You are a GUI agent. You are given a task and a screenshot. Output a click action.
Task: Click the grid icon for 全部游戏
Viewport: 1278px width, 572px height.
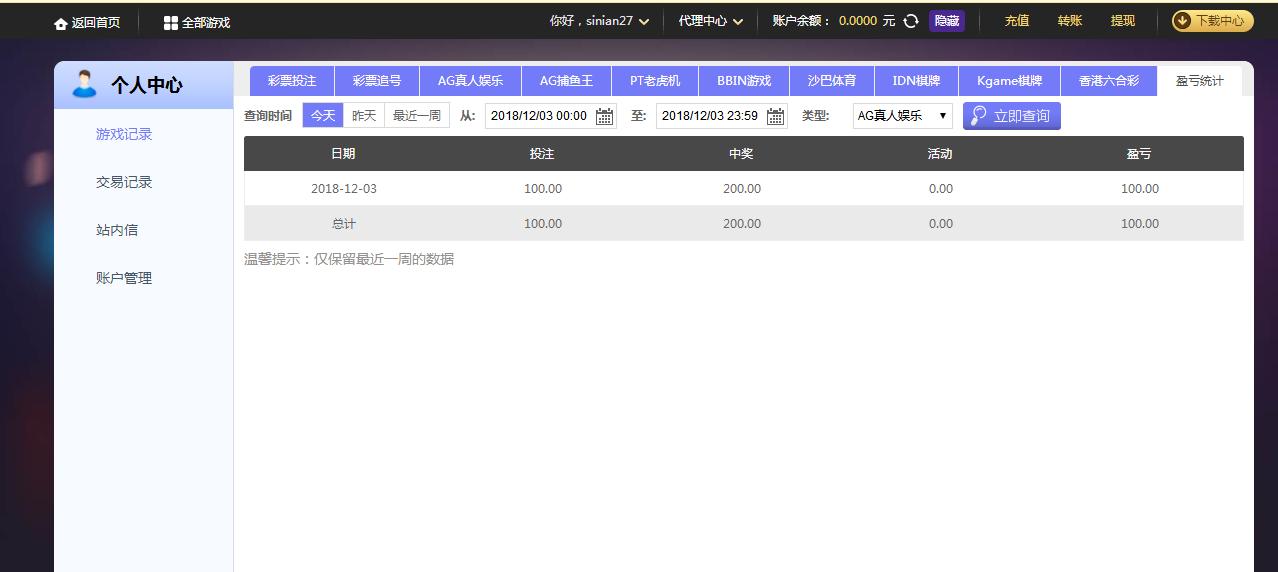pos(170,22)
